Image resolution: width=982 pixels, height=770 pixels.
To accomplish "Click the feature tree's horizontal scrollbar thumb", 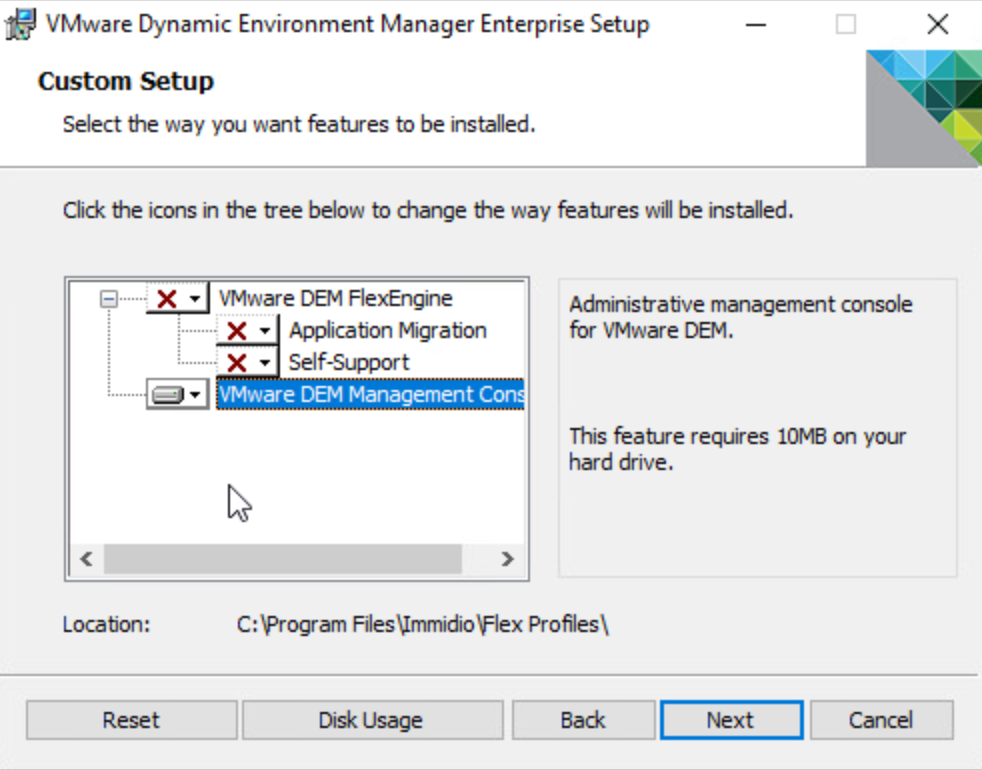I will (x=282, y=559).
